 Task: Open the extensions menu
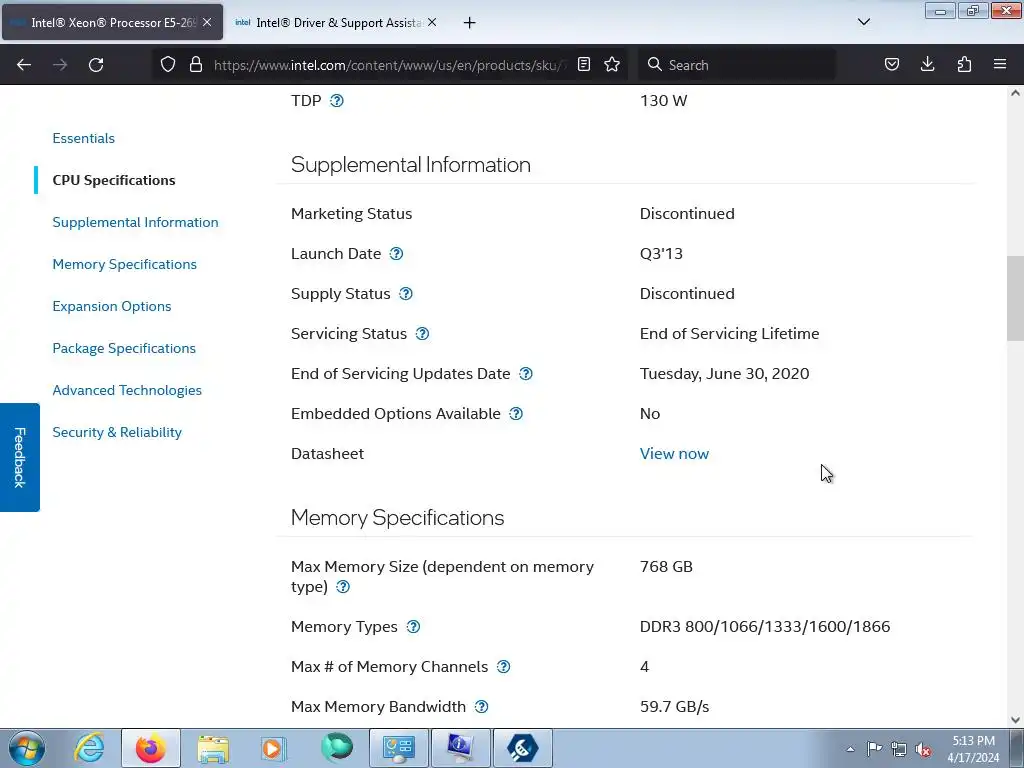[964, 65]
